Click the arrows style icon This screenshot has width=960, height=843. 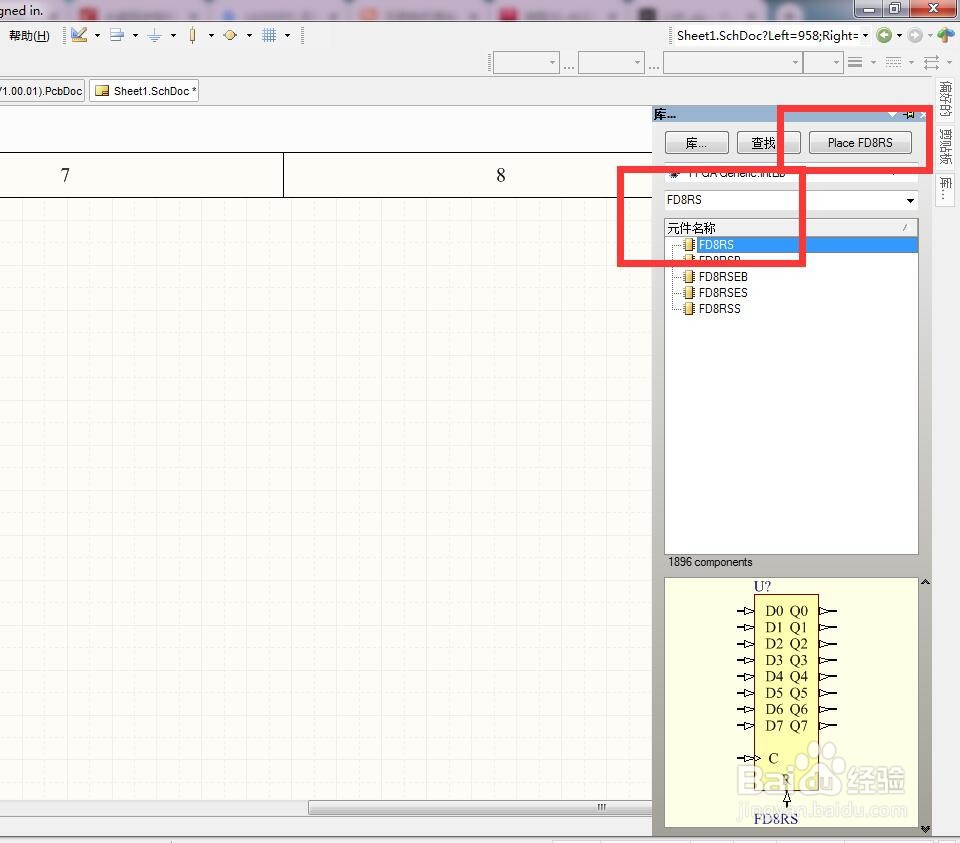click(931, 62)
